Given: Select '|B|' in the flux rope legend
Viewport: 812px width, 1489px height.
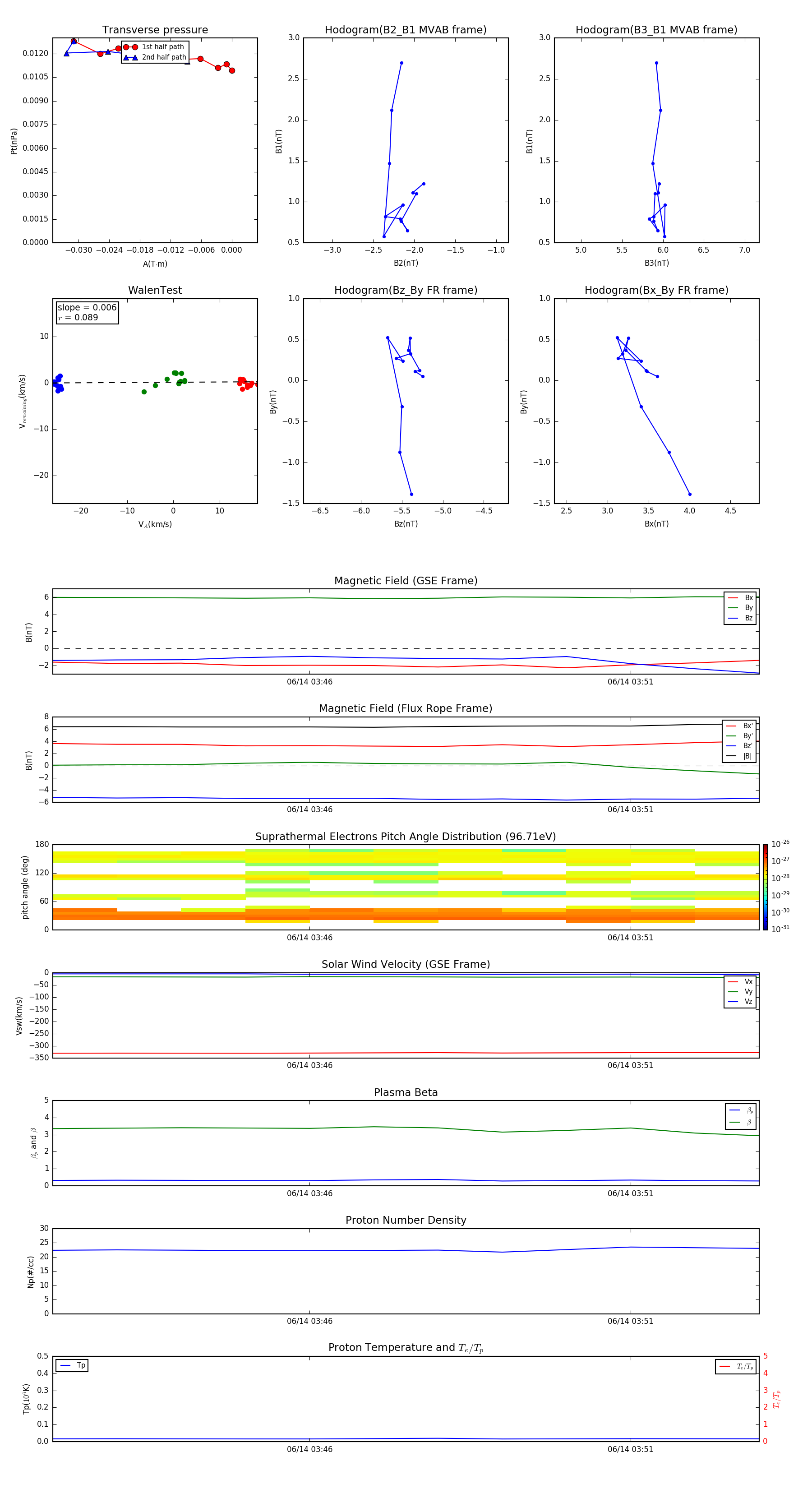Looking at the screenshot, I should click(740, 756).
